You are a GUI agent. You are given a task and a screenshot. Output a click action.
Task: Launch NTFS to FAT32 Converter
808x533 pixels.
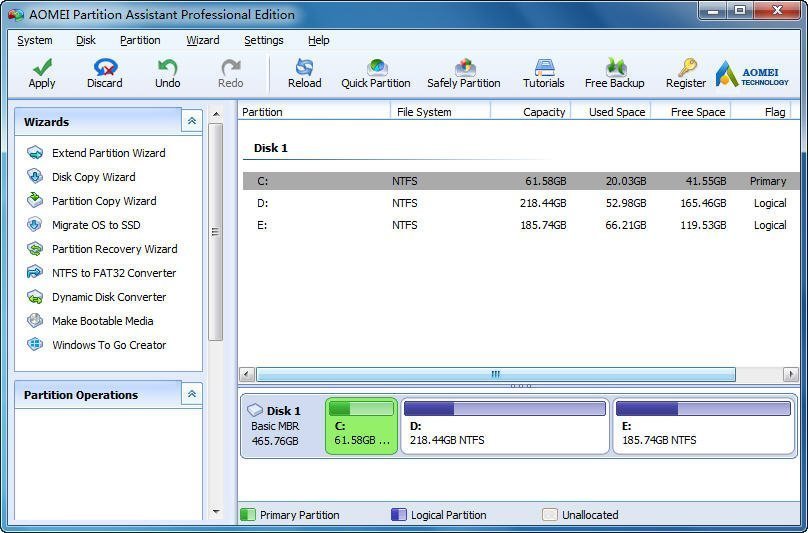(x=114, y=273)
